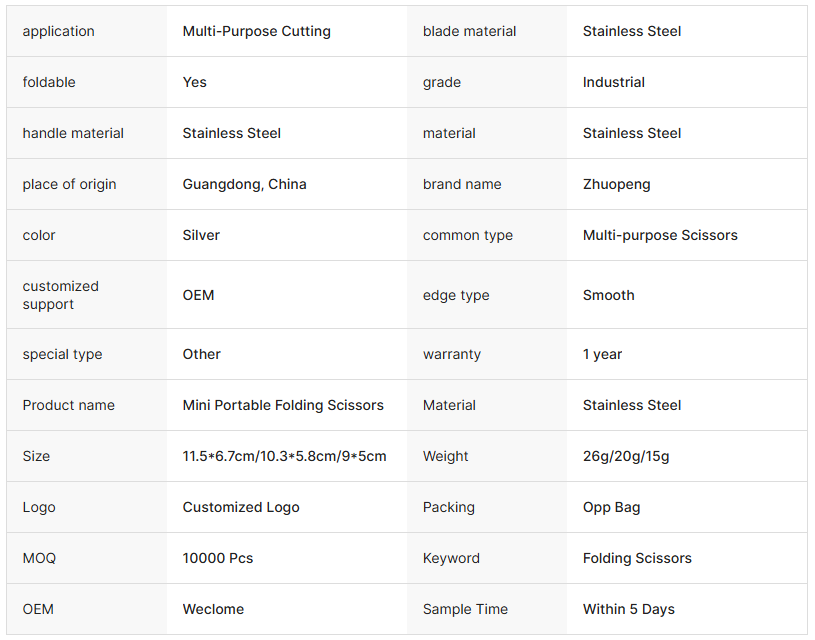Click the 'Within 5 Days' sample time value
Image resolution: width=815 pixels, height=640 pixels.
coord(628,609)
